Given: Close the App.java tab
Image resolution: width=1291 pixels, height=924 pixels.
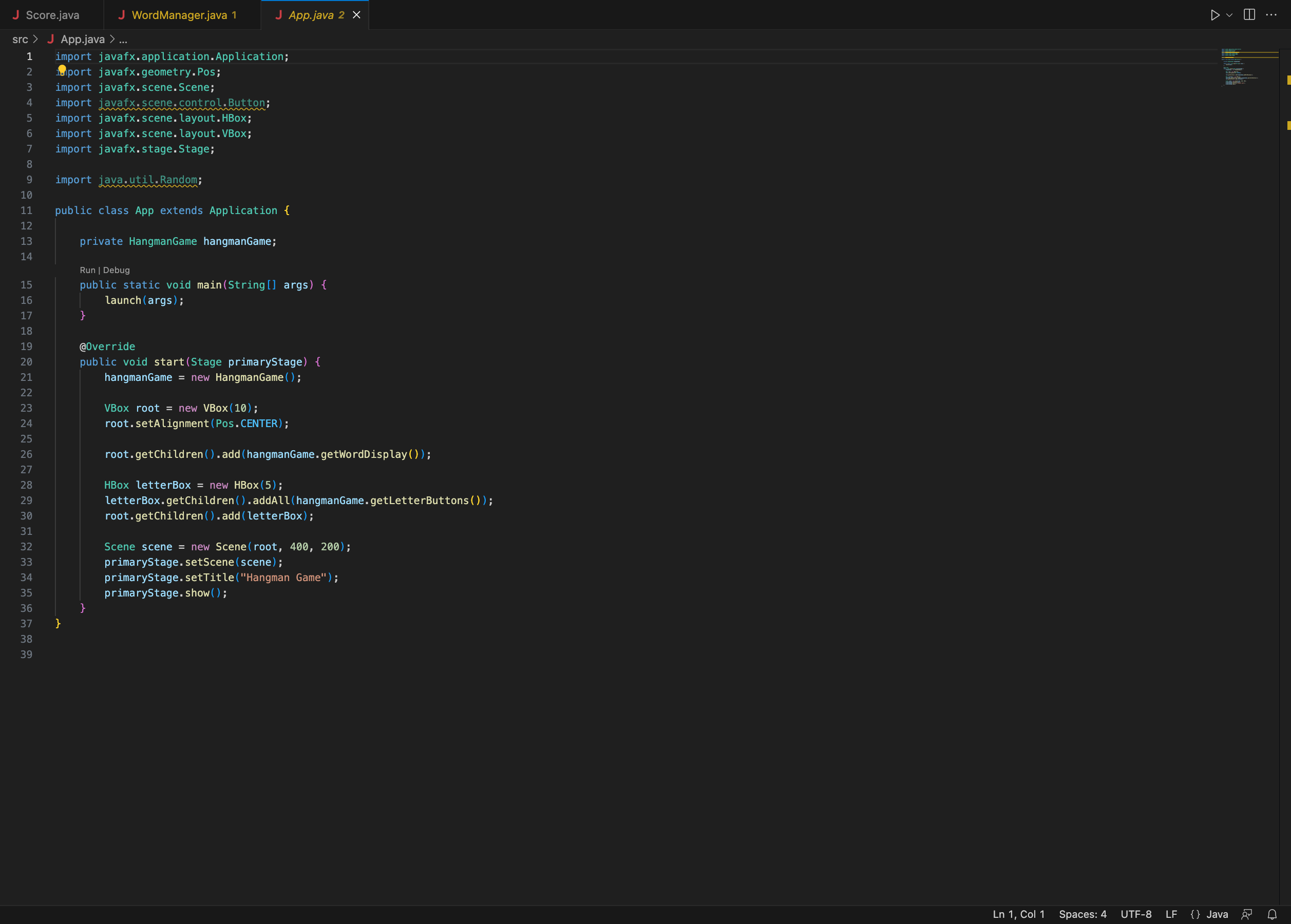Looking at the screenshot, I should pyautogui.click(x=356, y=15).
